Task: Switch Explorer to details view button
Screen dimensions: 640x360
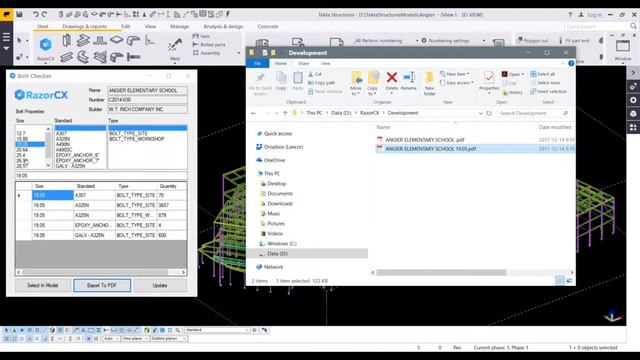Action: point(560,280)
